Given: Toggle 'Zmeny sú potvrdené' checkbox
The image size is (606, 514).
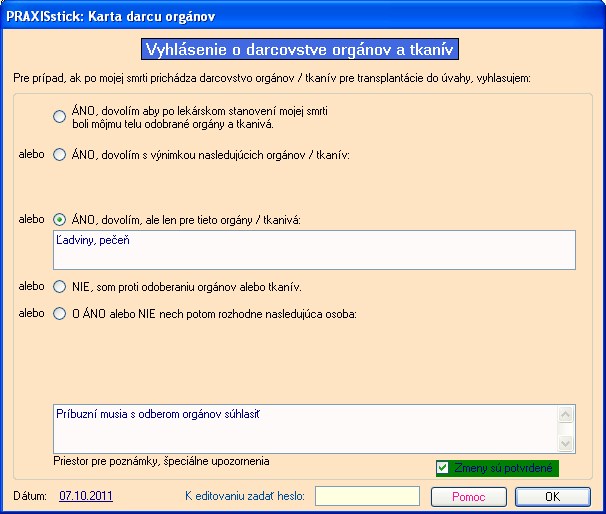Looking at the screenshot, I should (443, 468).
